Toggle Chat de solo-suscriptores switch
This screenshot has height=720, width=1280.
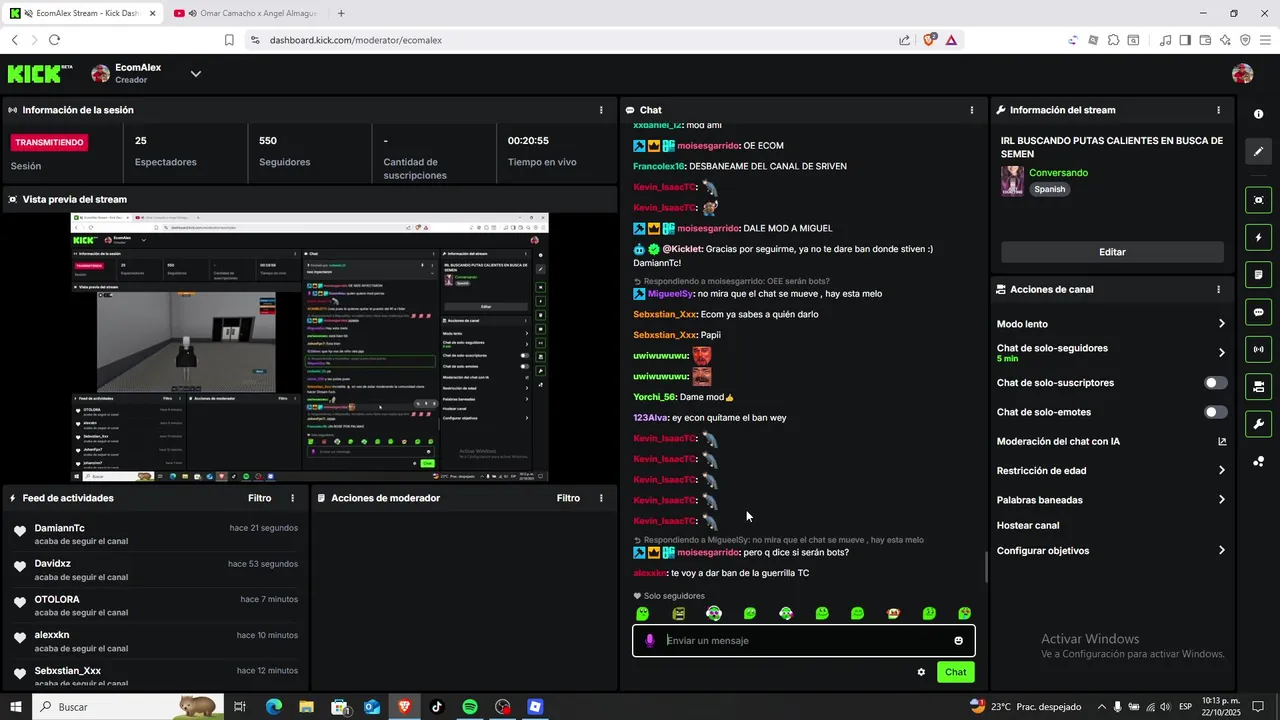click(x=1215, y=383)
